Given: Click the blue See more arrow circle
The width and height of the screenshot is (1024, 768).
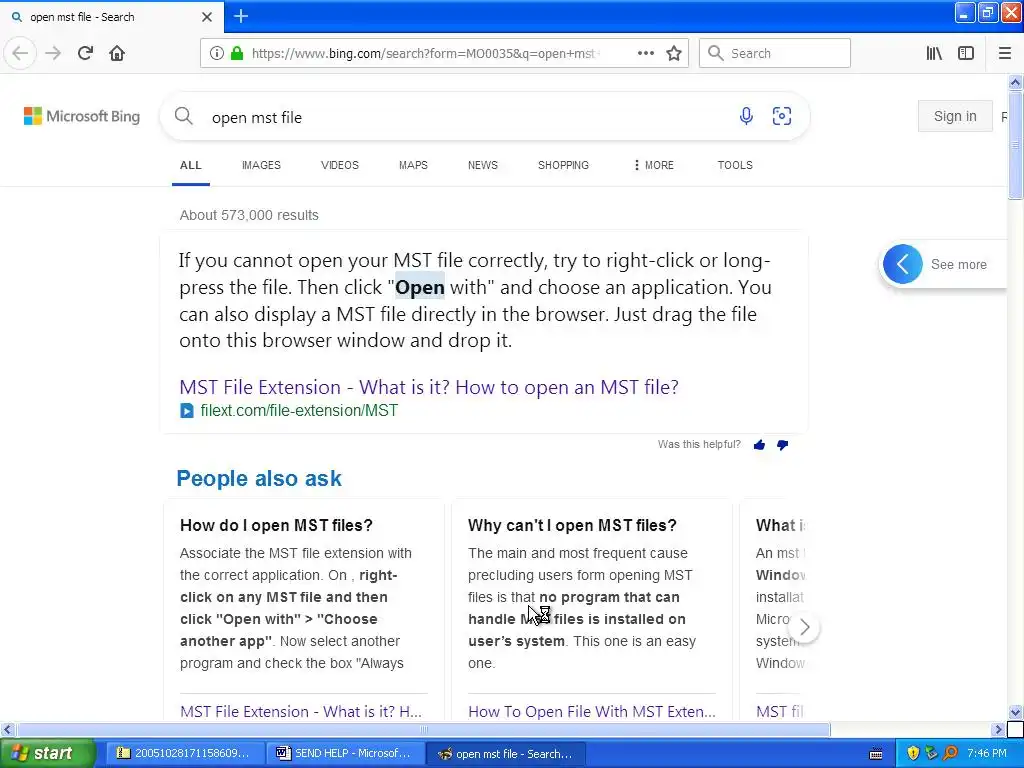Looking at the screenshot, I should (x=903, y=264).
